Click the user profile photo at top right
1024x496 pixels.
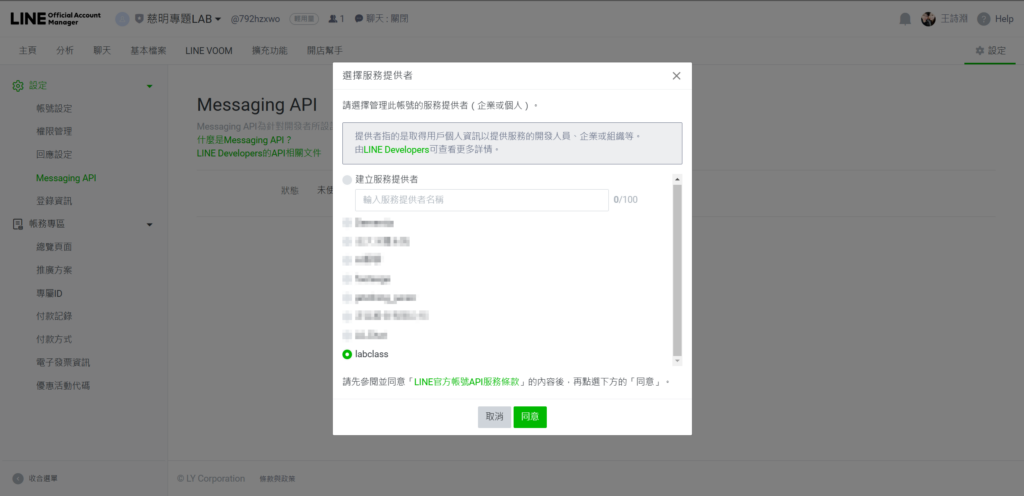point(928,19)
